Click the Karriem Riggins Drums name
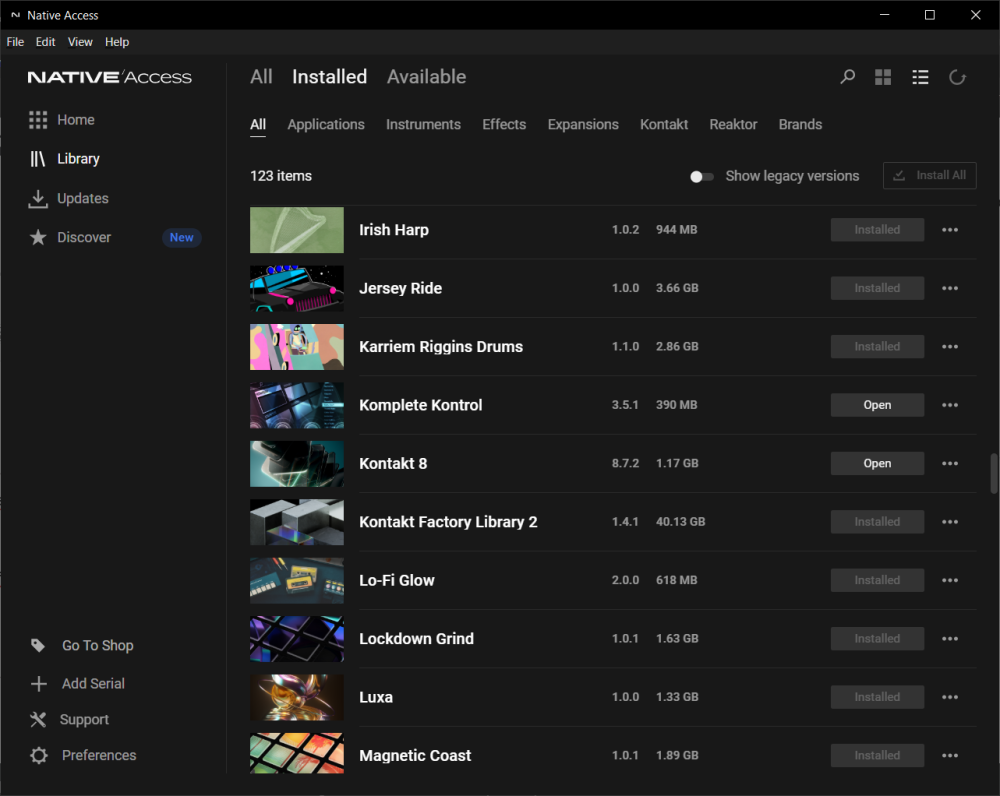Screen dimensions: 1000x796 pyautogui.click(x=441, y=346)
